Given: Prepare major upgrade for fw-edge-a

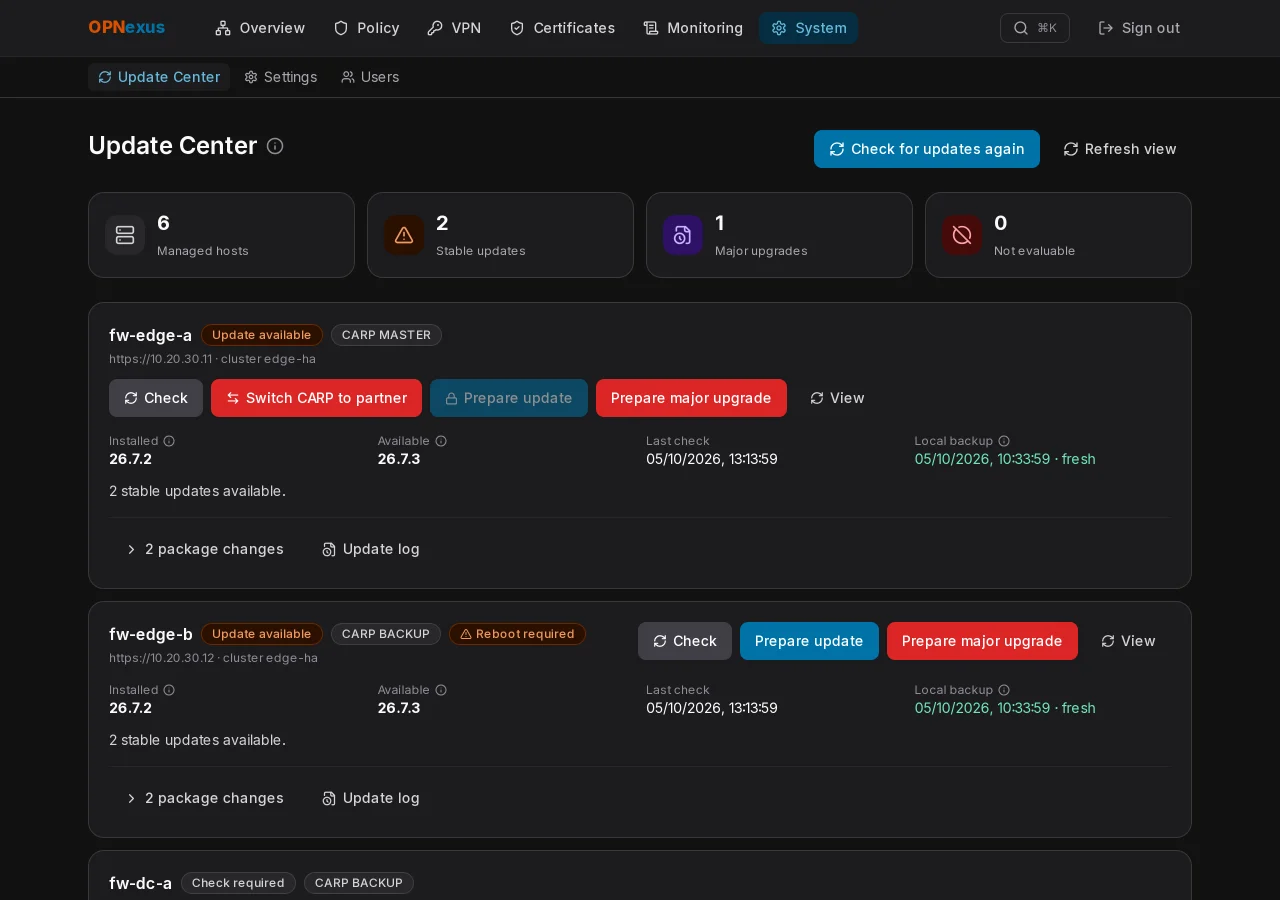Looking at the screenshot, I should tap(691, 398).
